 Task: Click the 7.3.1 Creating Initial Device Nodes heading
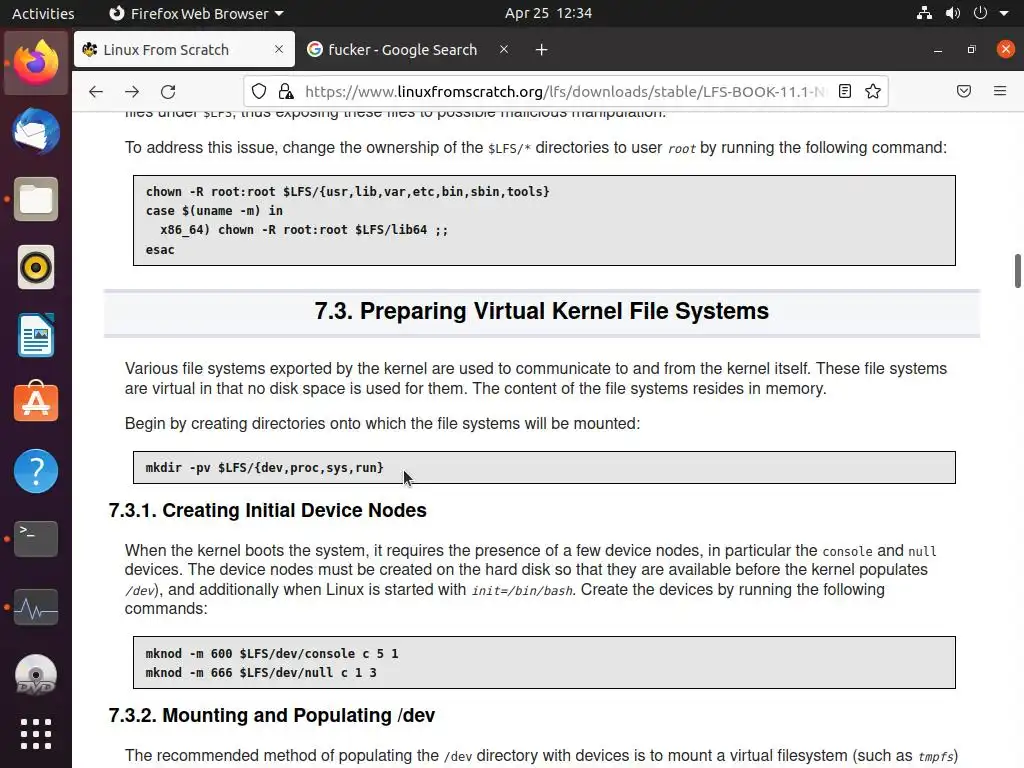[268, 510]
